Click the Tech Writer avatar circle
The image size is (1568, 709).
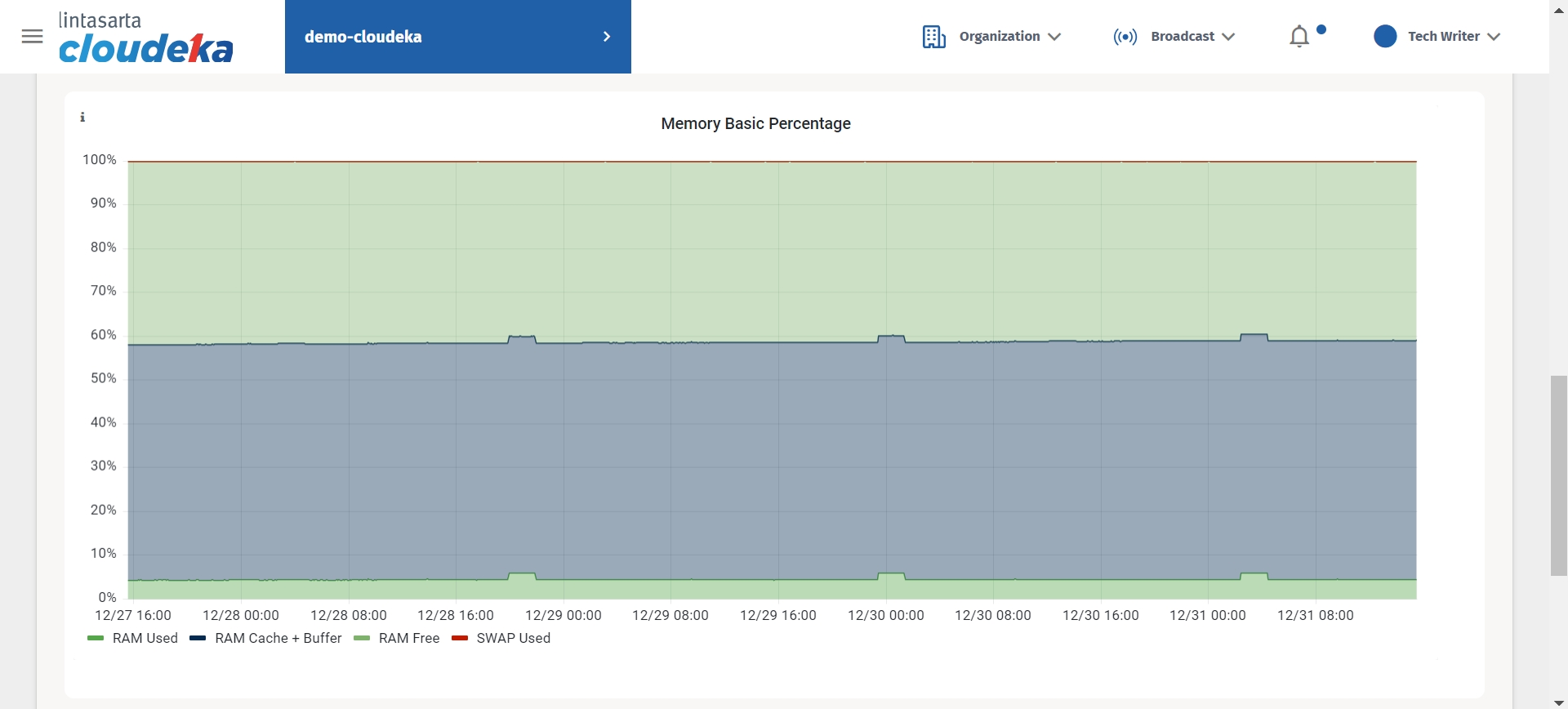pos(1385,37)
